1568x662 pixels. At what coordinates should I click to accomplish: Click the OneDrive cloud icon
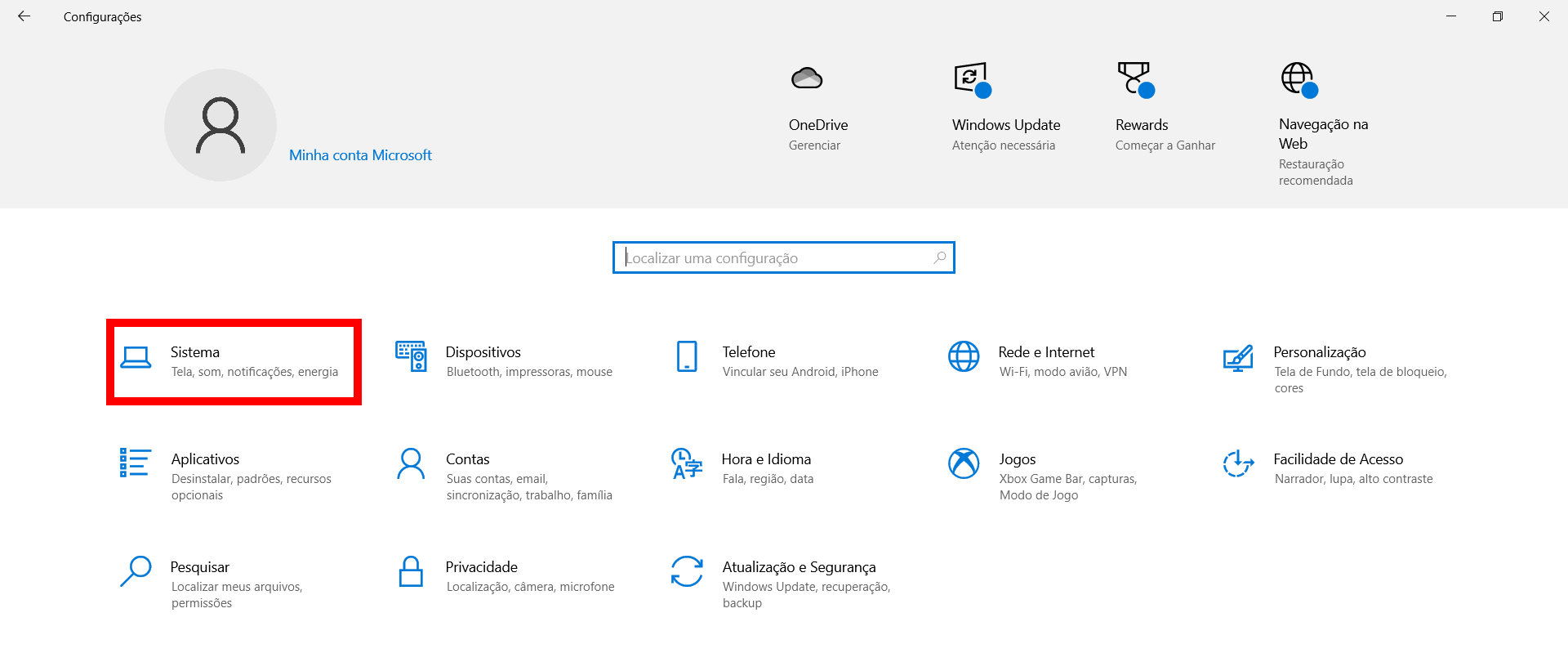pos(807,78)
